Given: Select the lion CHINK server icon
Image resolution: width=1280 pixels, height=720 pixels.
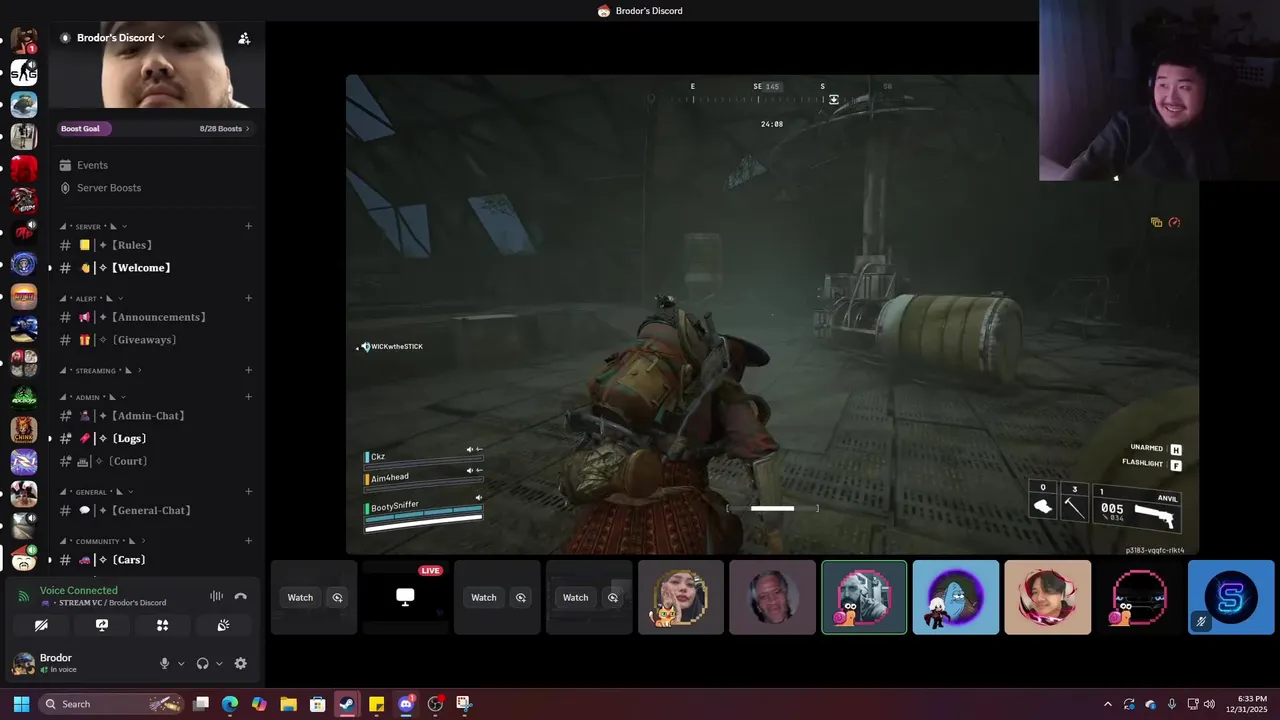Looking at the screenshot, I should (24, 430).
